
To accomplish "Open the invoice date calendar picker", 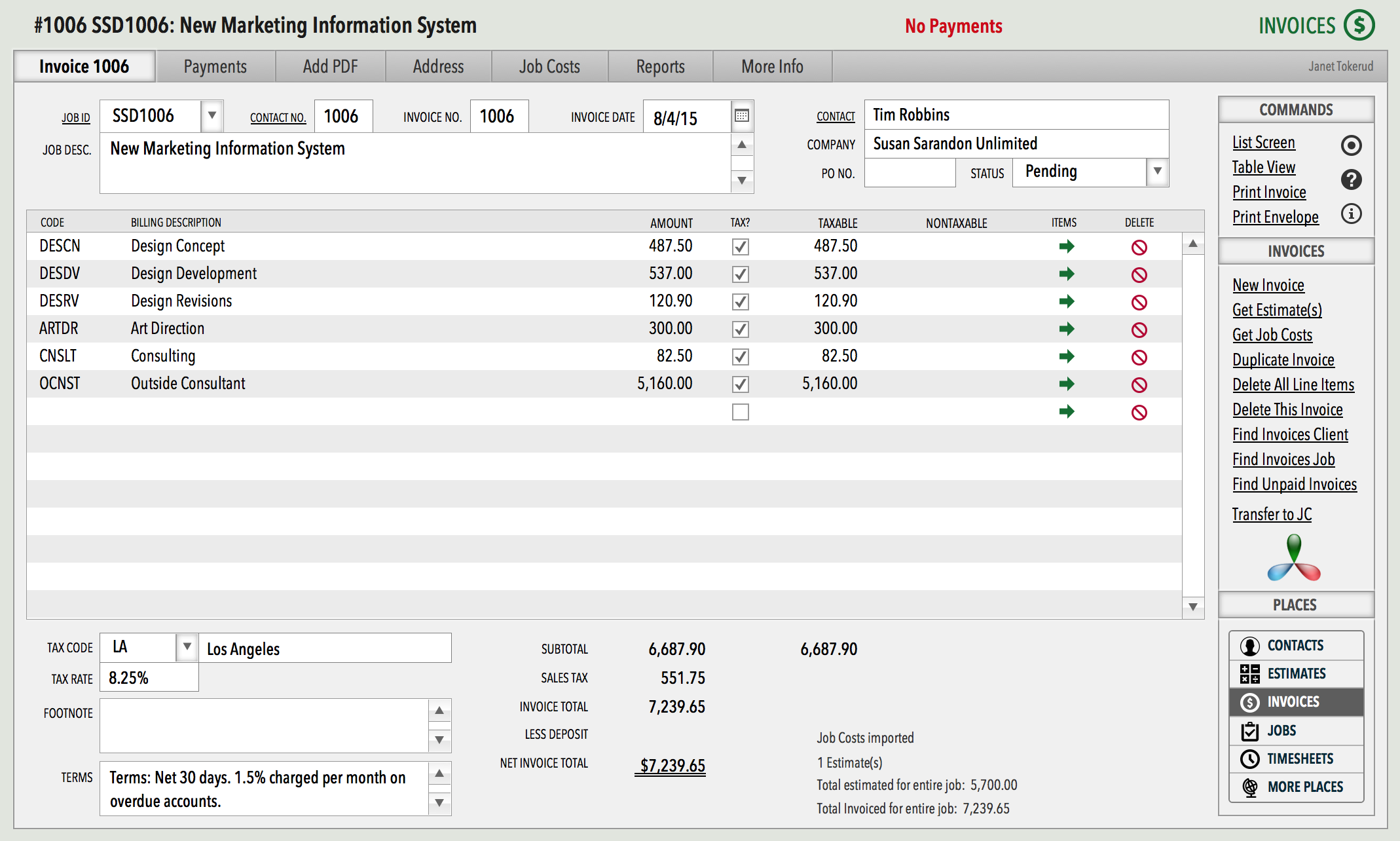I will click(741, 116).
